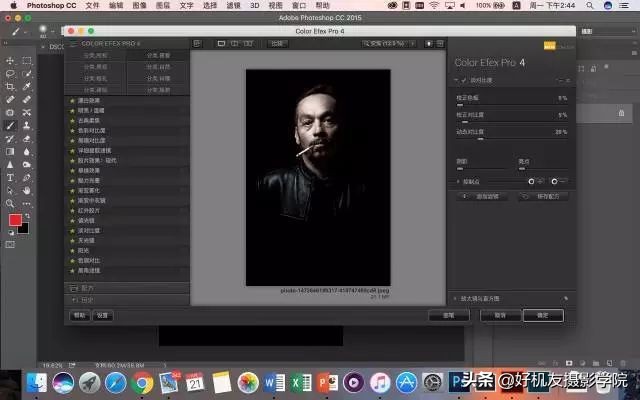
Task: Click the 添加滤镜 add filter button
Action: (x=482, y=197)
